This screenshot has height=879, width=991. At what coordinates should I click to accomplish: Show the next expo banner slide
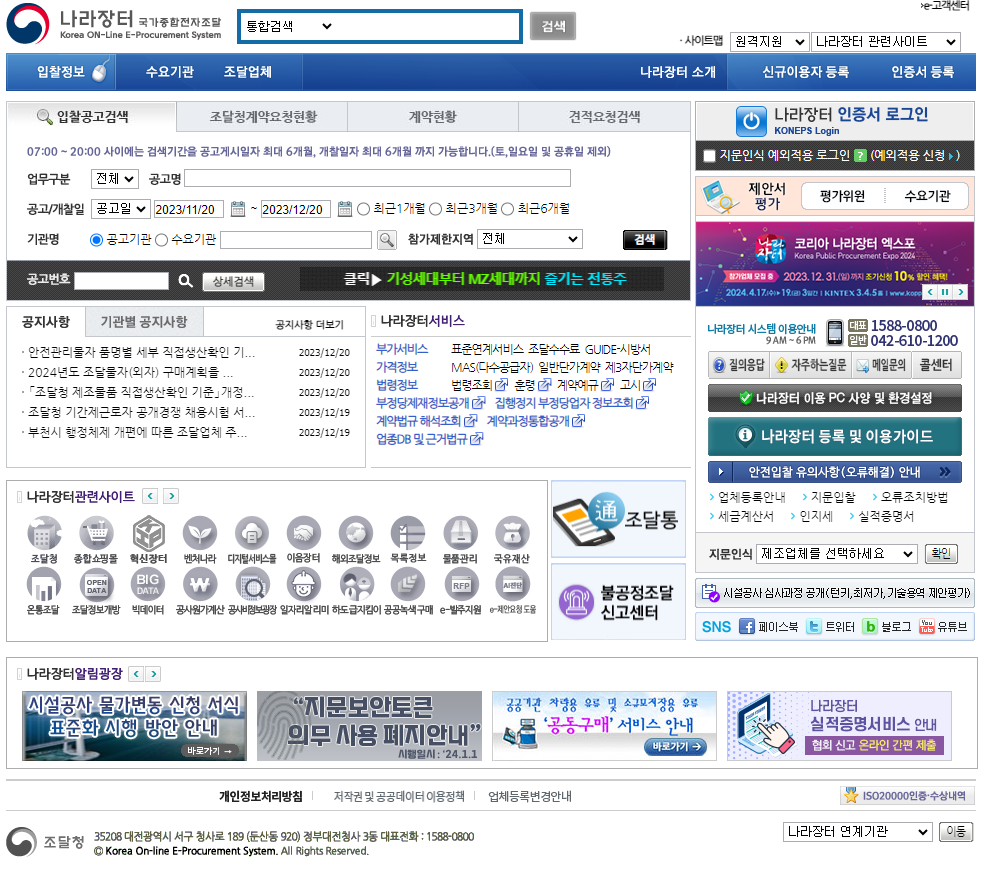(961, 292)
